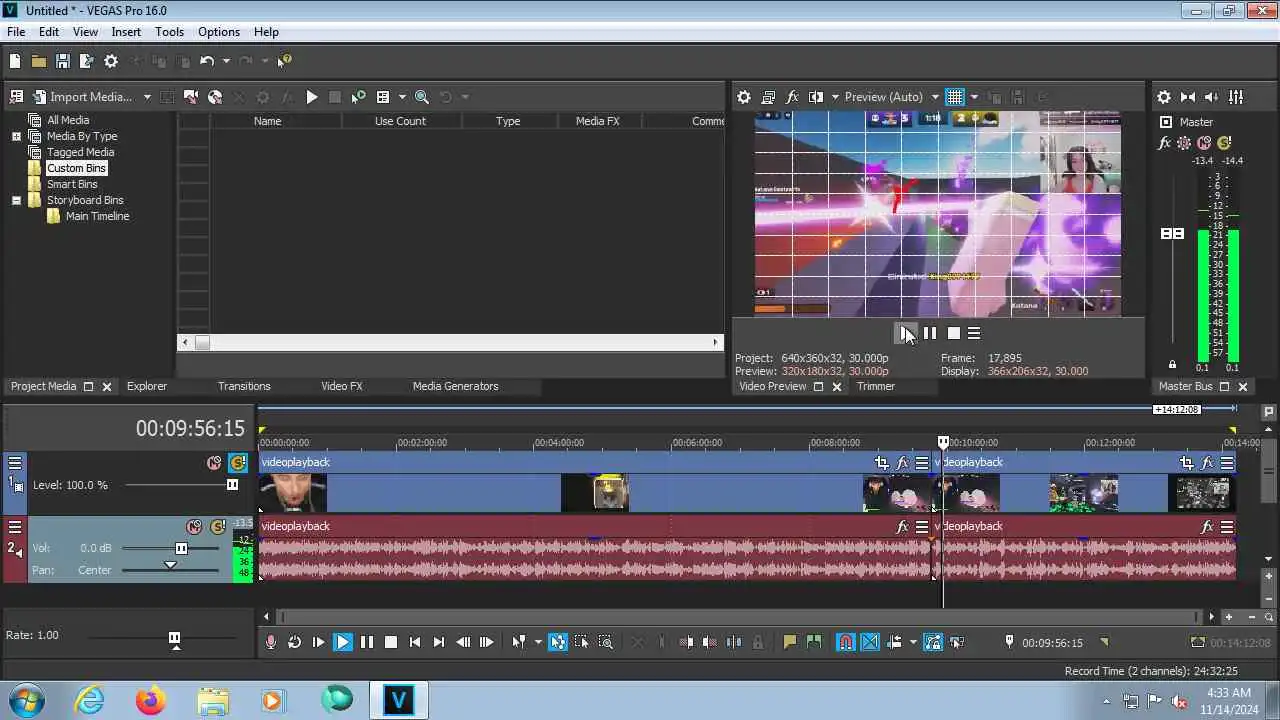
Task: Pause playback in the Video Preview window
Action: coord(930,333)
